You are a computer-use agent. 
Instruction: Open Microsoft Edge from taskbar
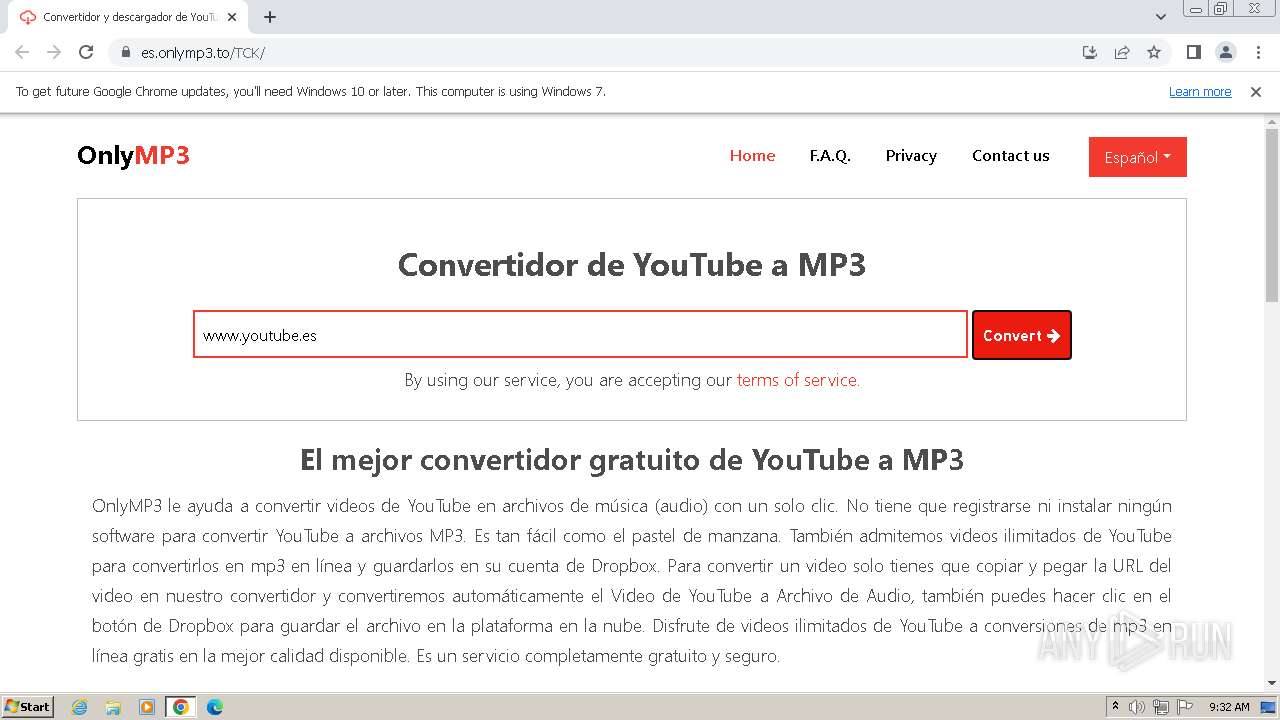215,707
